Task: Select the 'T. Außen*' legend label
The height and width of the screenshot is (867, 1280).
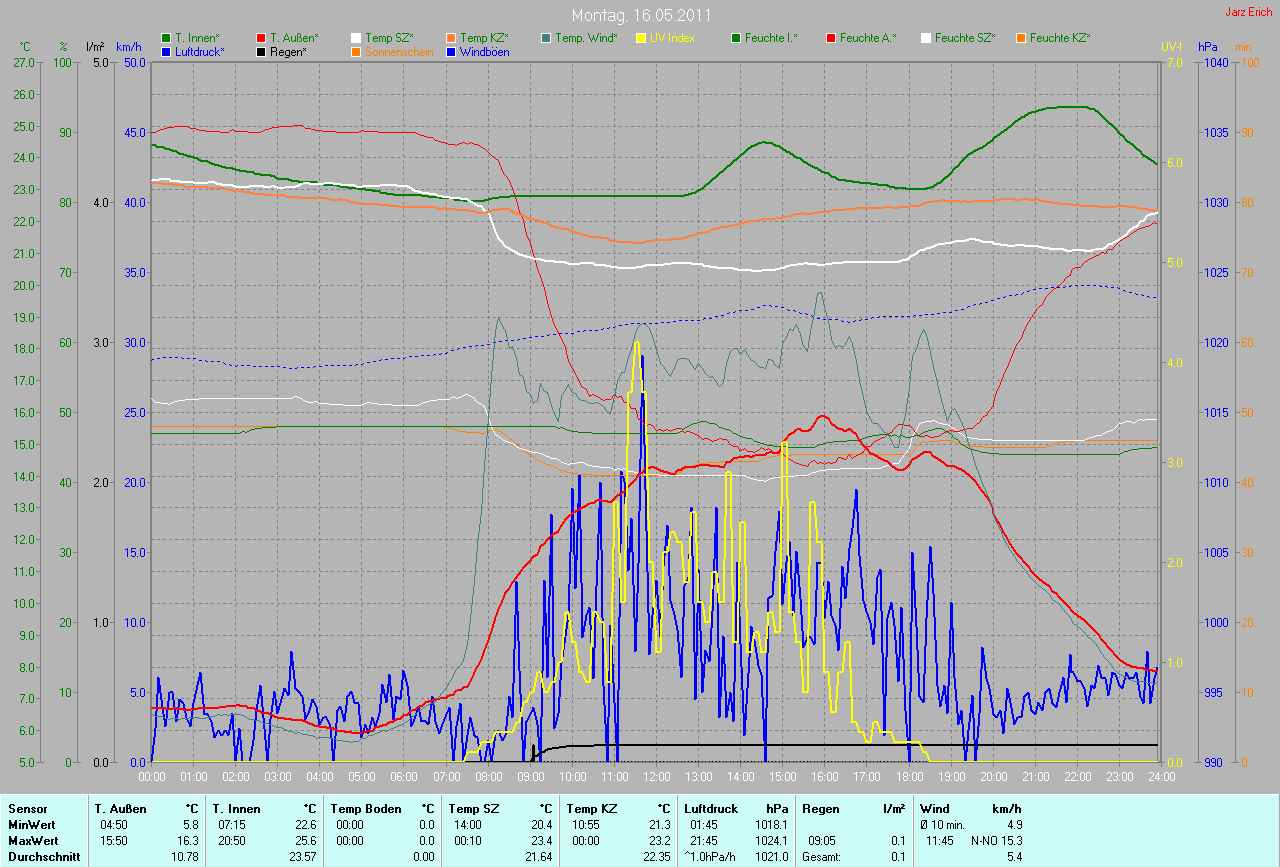Action: click(294, 38)
